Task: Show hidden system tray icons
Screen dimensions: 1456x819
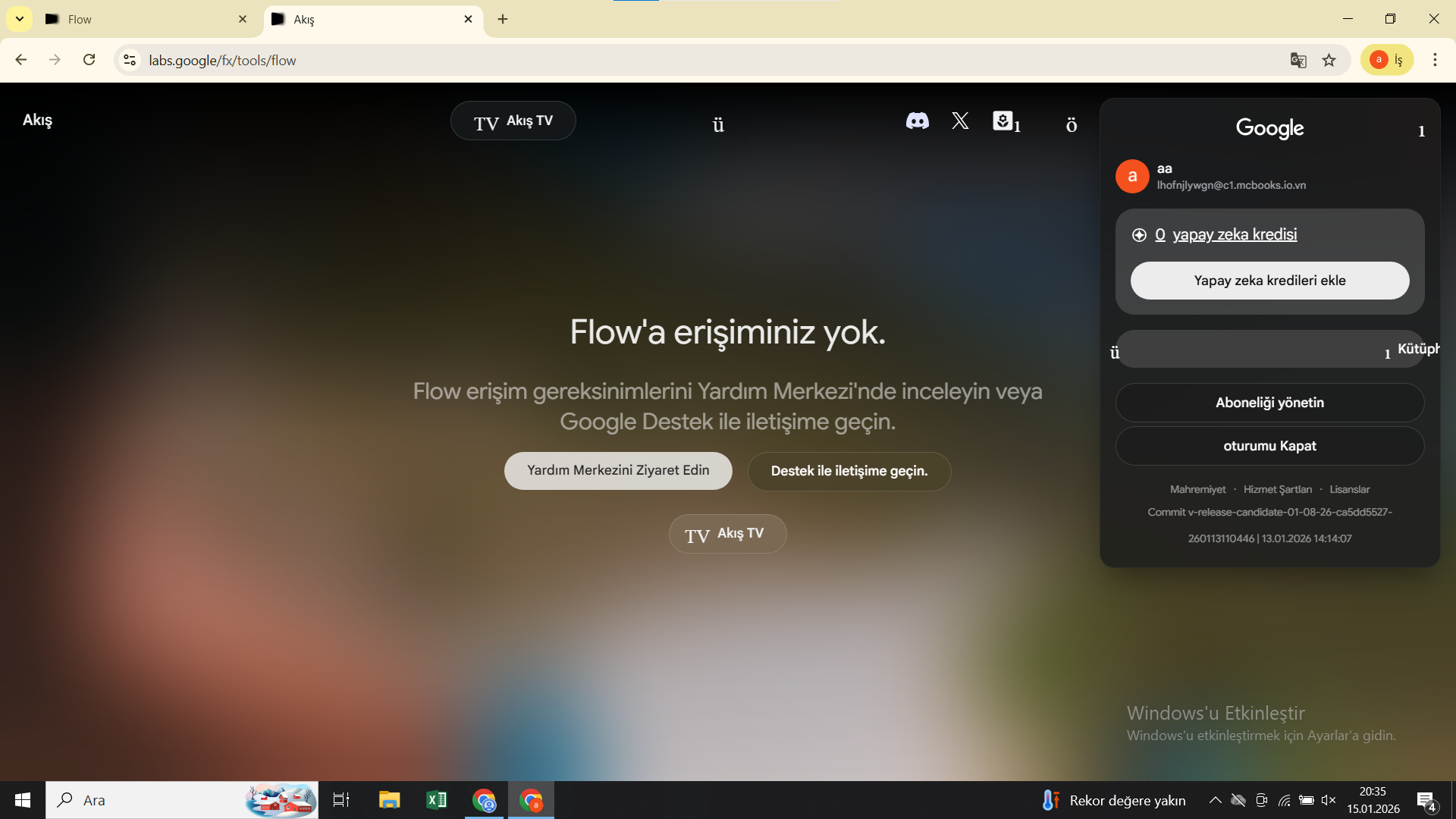Action: click(1215, 800)
